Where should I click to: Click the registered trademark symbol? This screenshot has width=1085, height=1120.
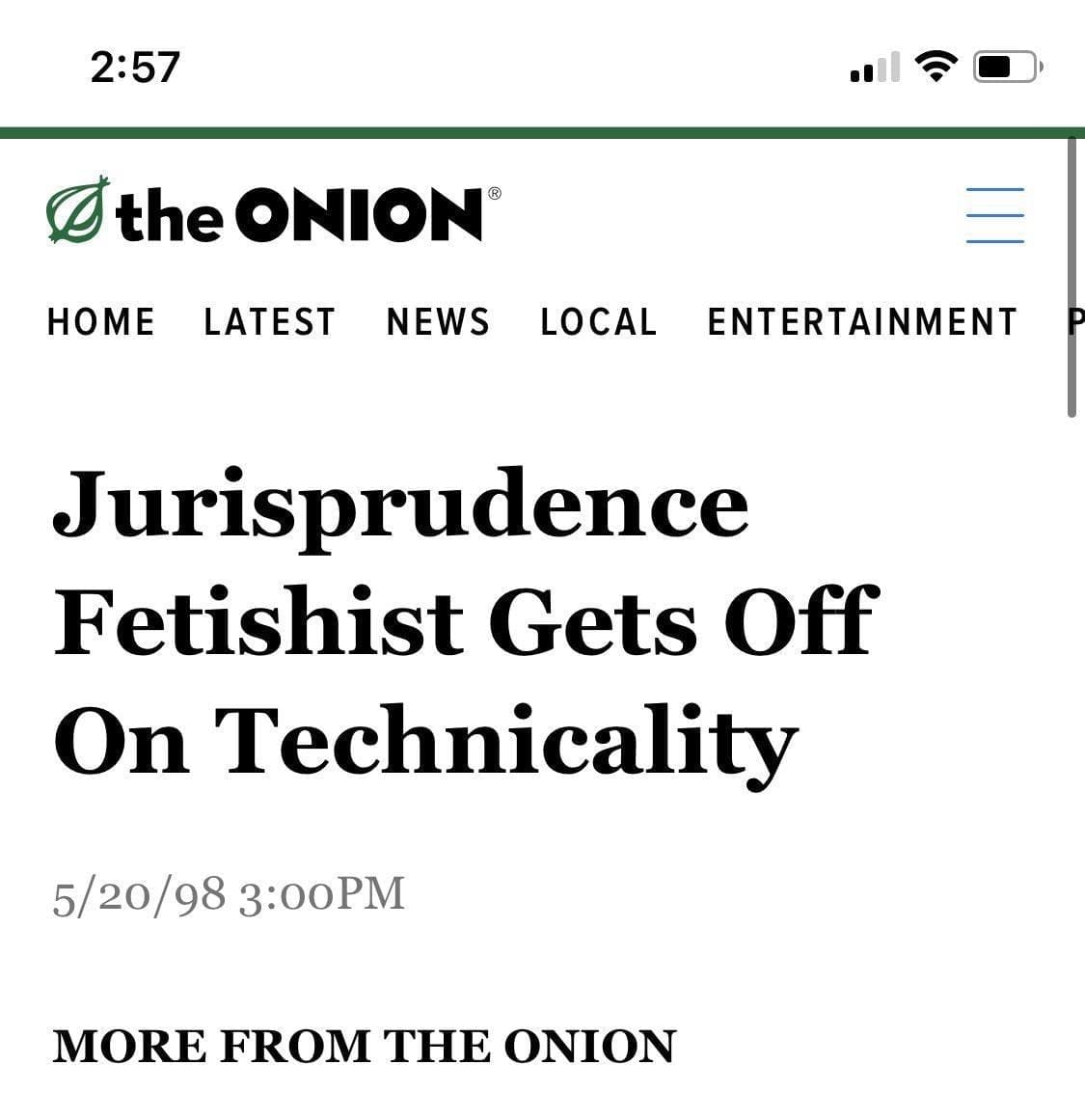[x=495, y=193]
